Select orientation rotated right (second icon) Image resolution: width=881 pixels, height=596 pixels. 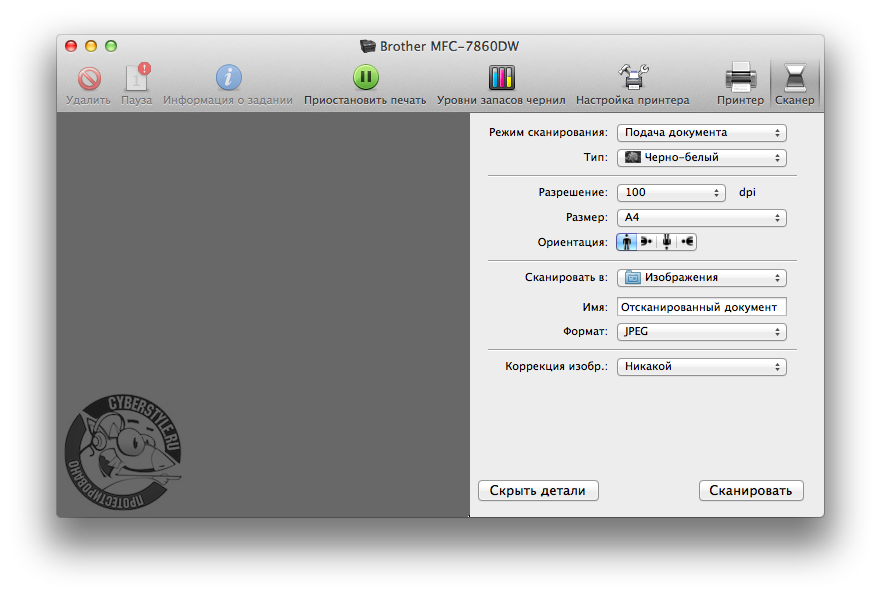647,242
